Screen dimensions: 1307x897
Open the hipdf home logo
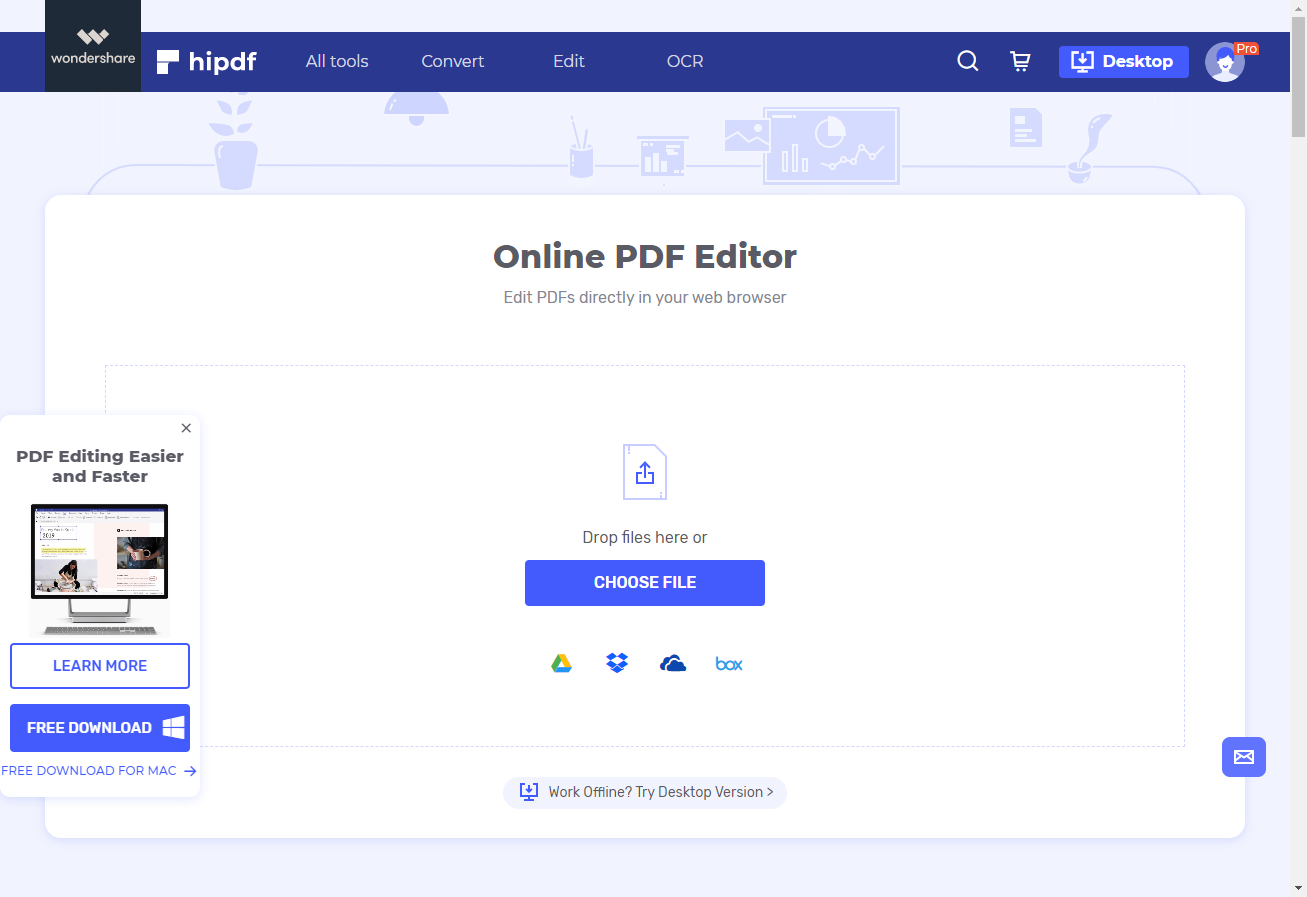click(207, 62)
